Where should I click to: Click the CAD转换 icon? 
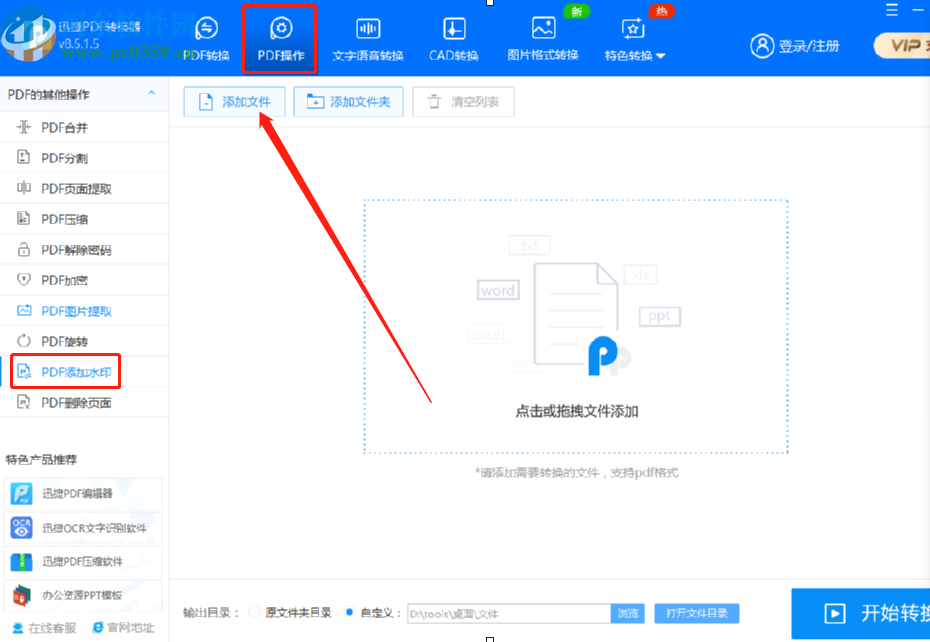click(454, 28)
